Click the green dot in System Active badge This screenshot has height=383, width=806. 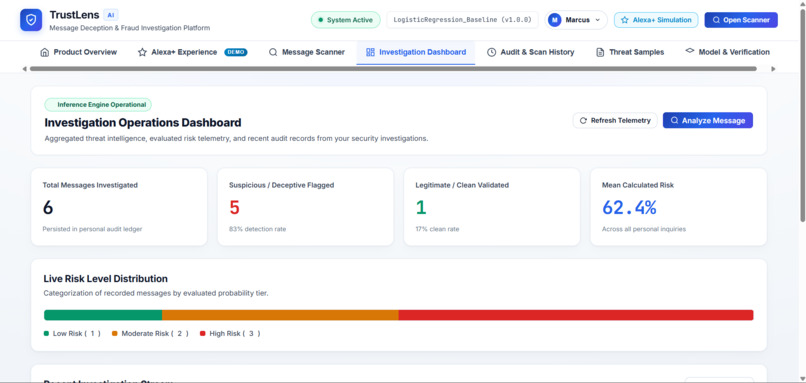[321, 20]
